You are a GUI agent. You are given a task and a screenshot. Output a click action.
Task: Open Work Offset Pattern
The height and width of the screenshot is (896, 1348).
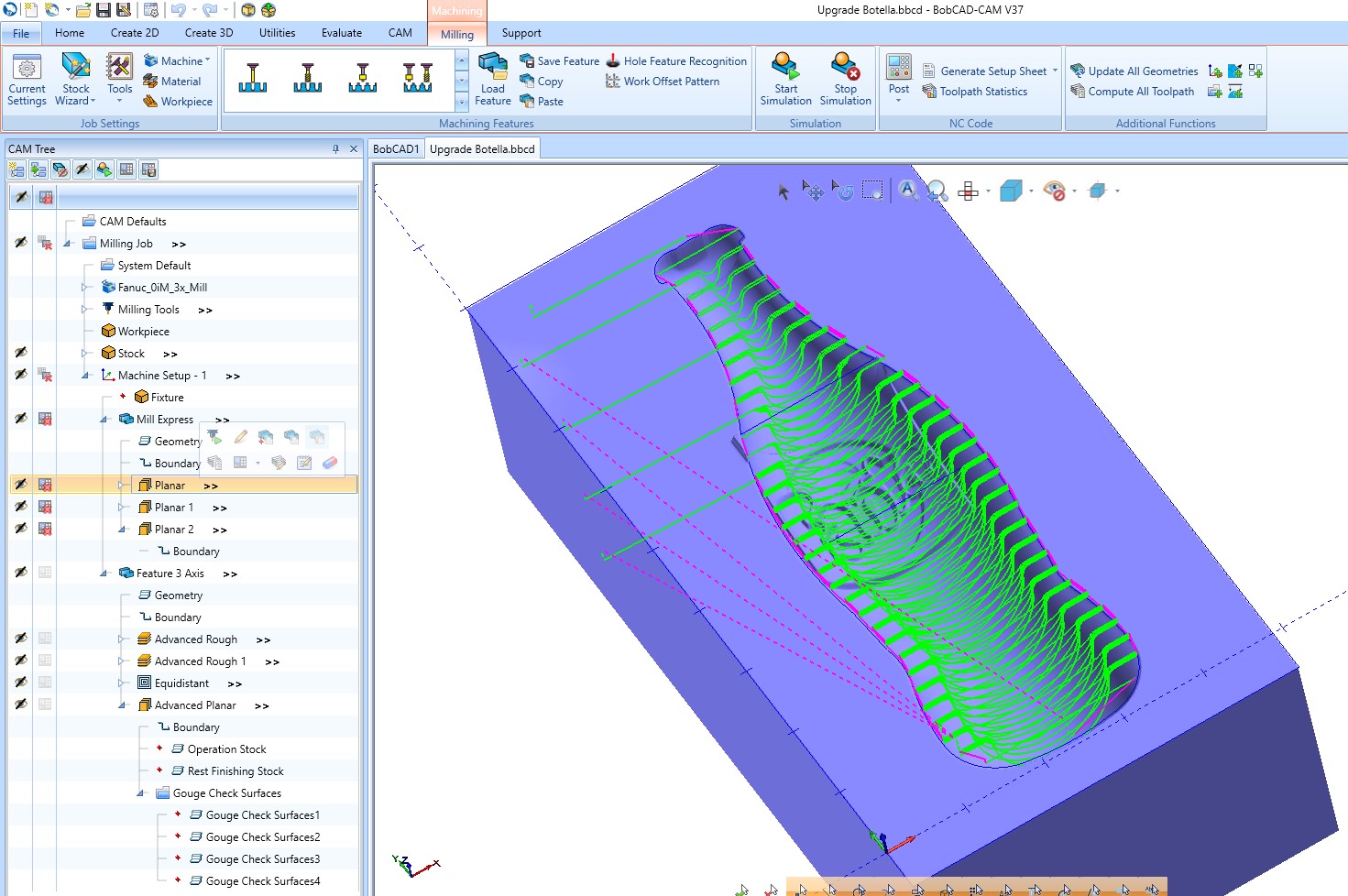(663, 82)
